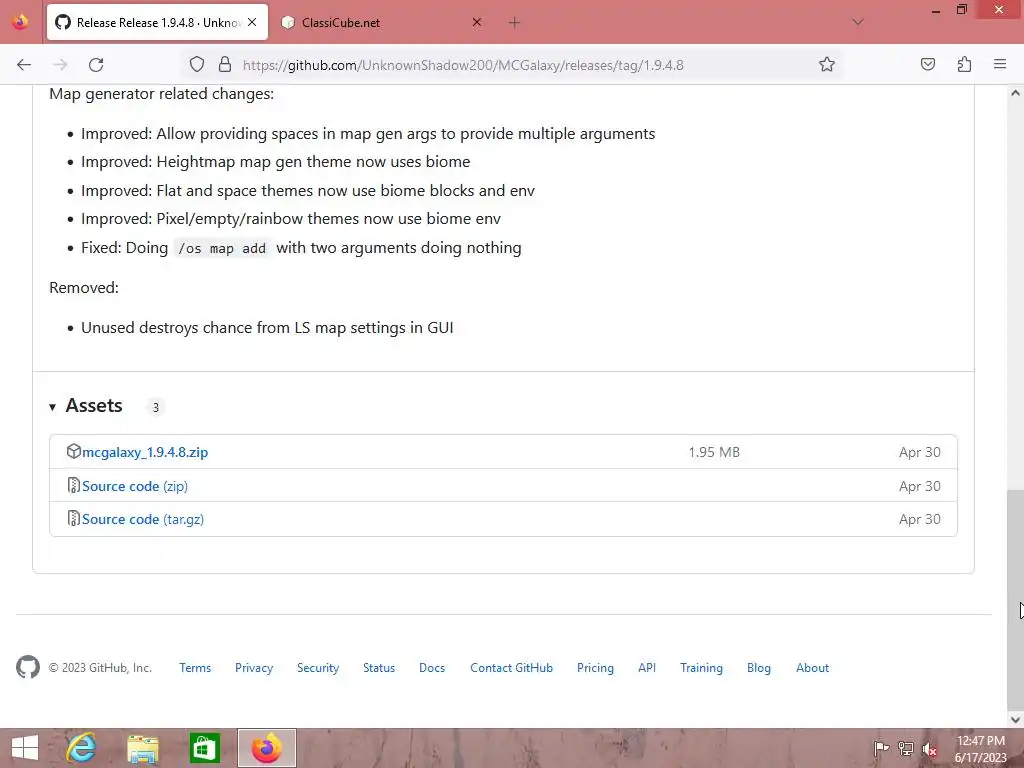
Task: Select the Release 1.9.4.8 GitHub tab
Action: [157, 22]
